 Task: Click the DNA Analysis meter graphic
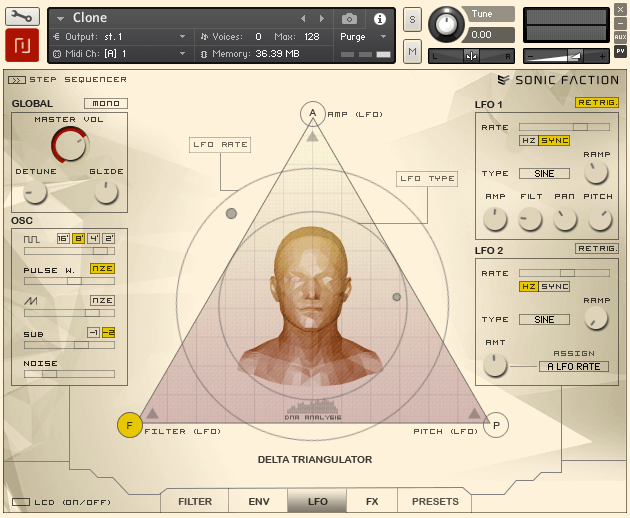[313, 407]
